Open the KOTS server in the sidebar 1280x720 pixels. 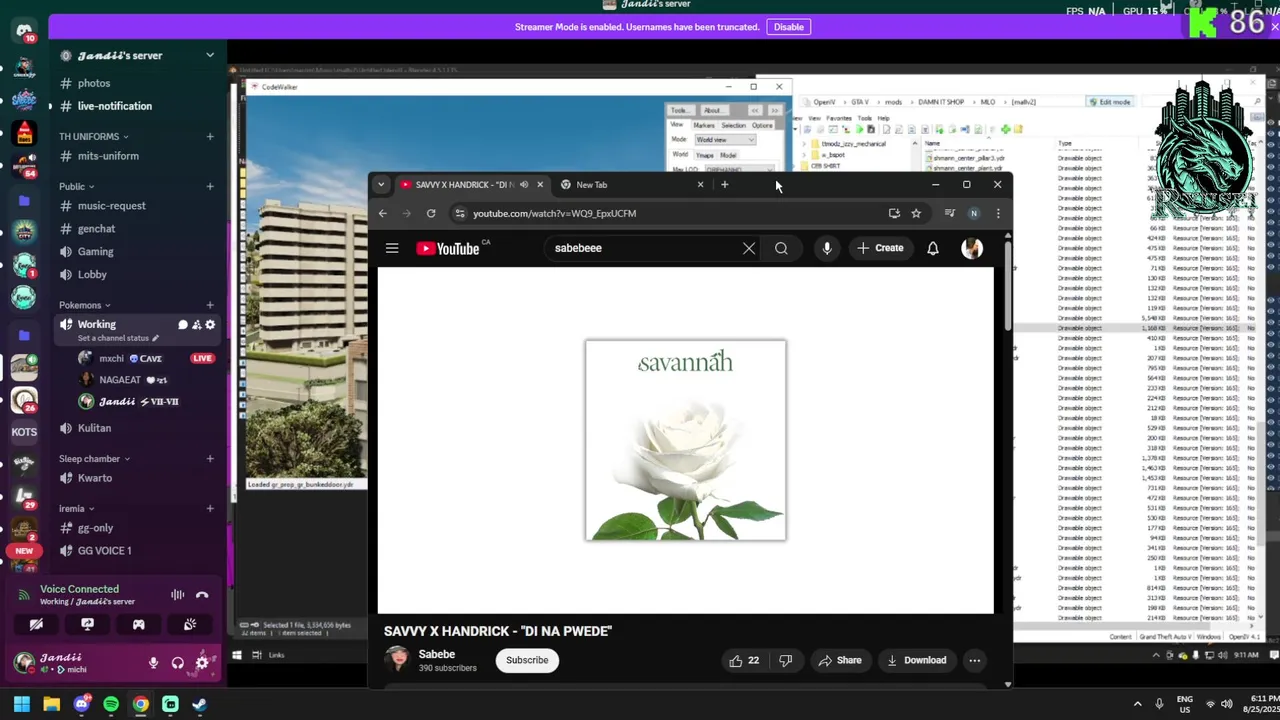click(x=24, y=431)
